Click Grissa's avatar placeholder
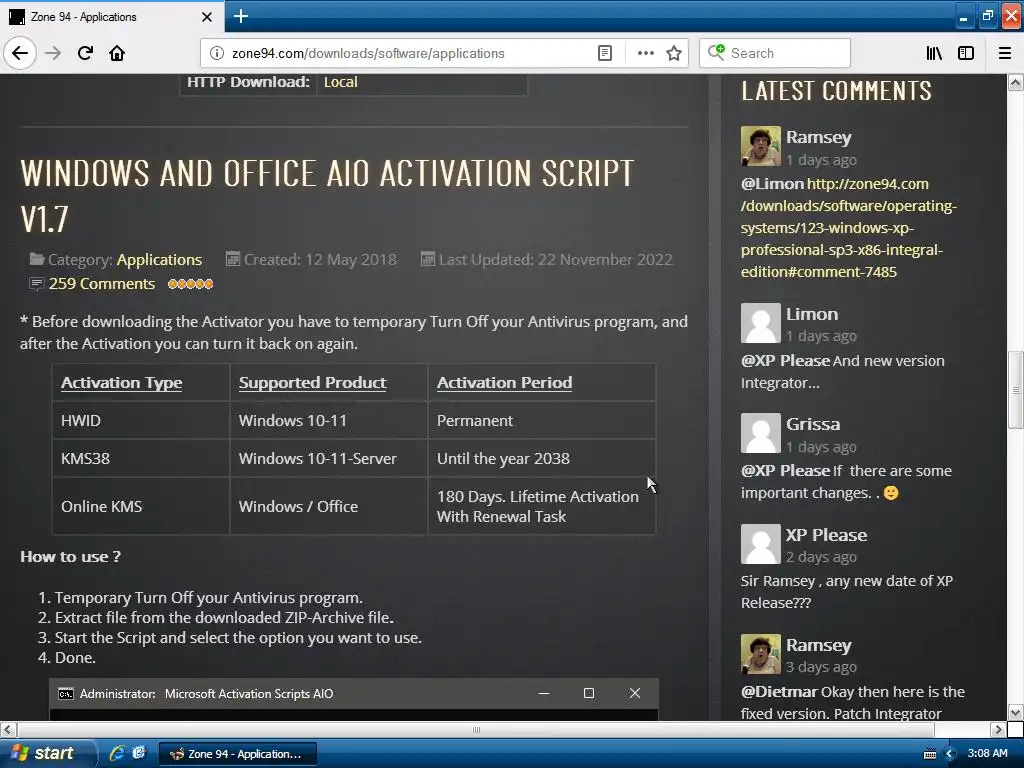 (760, 433)
